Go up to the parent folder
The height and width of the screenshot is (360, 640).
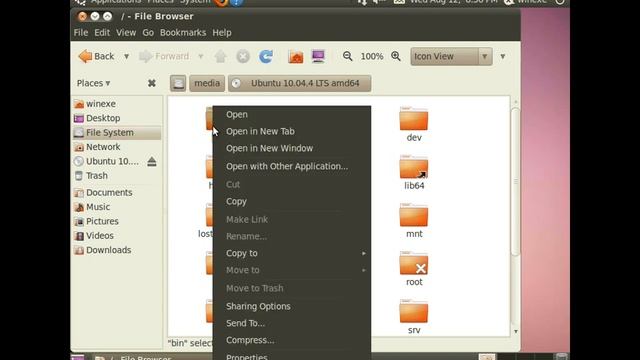point(220,56)
